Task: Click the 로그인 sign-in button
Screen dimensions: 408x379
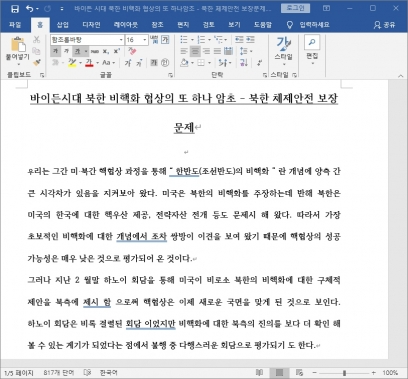Action: (x=295, y=8)
